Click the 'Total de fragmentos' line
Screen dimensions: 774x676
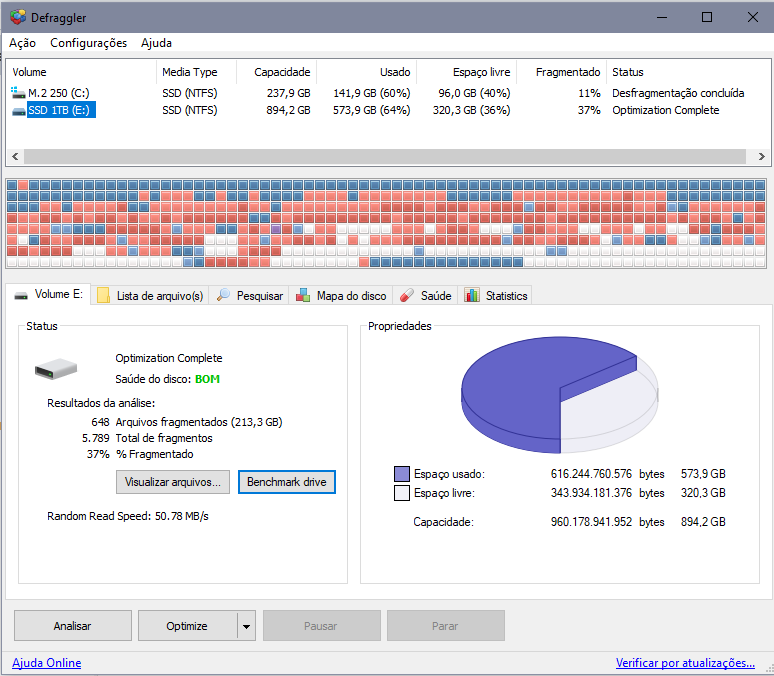tap(147, 438)
